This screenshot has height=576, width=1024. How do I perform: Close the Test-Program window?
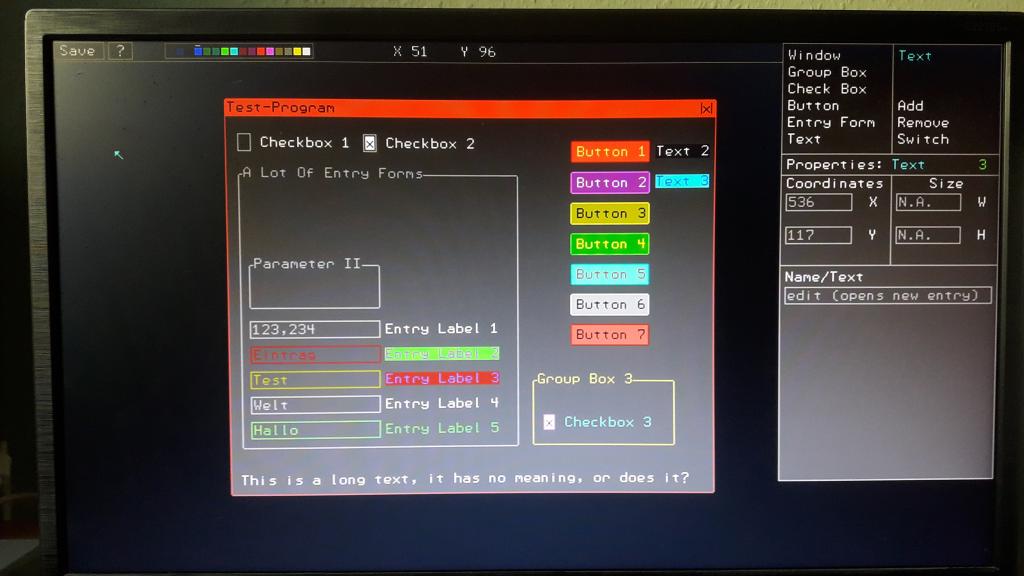[706, 108]
